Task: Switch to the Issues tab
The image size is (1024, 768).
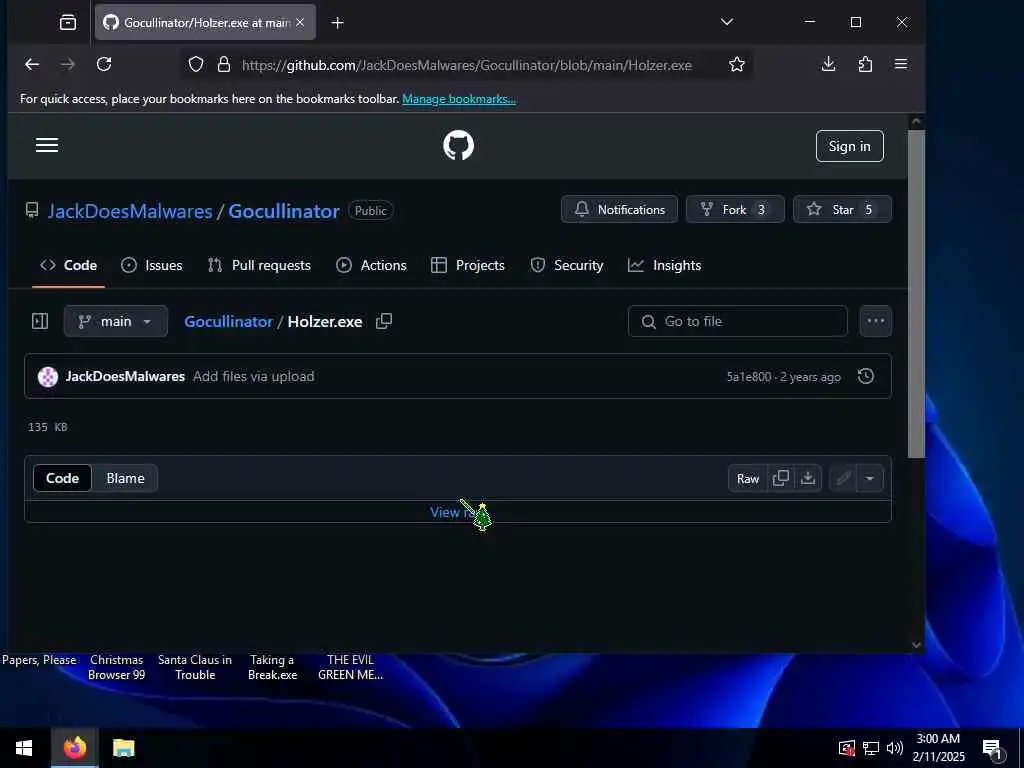Action: tap(152, 265)
